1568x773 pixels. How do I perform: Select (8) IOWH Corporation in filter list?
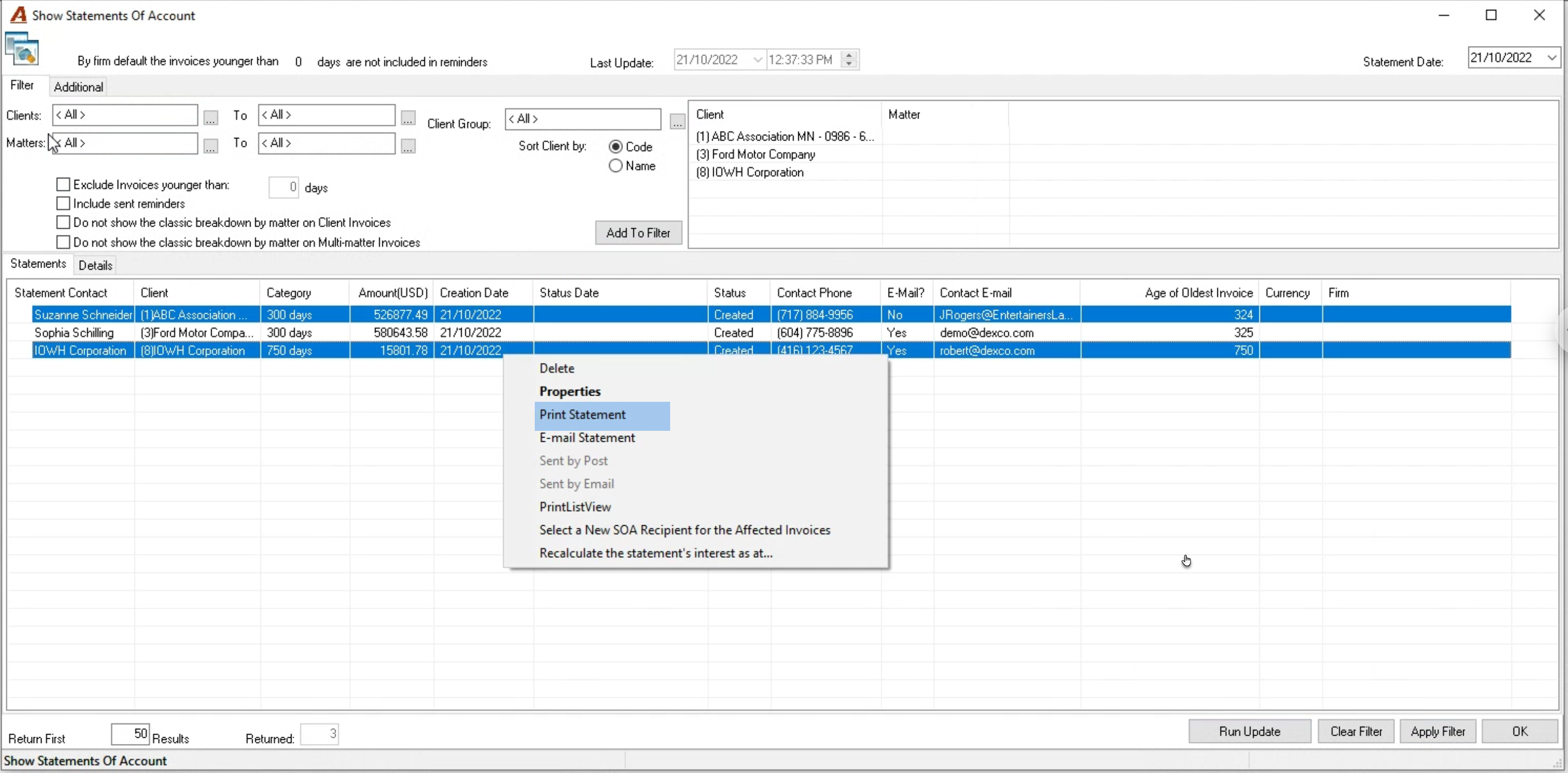point(750,172)
